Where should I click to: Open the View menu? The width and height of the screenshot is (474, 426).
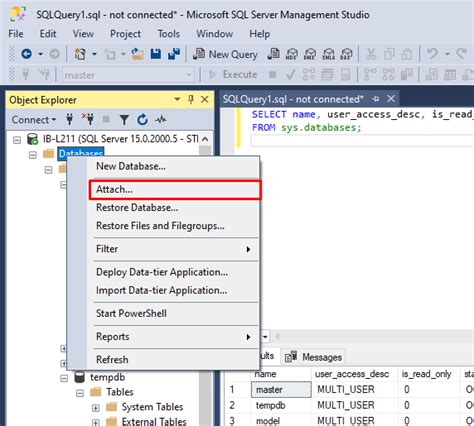pos(83,34)
